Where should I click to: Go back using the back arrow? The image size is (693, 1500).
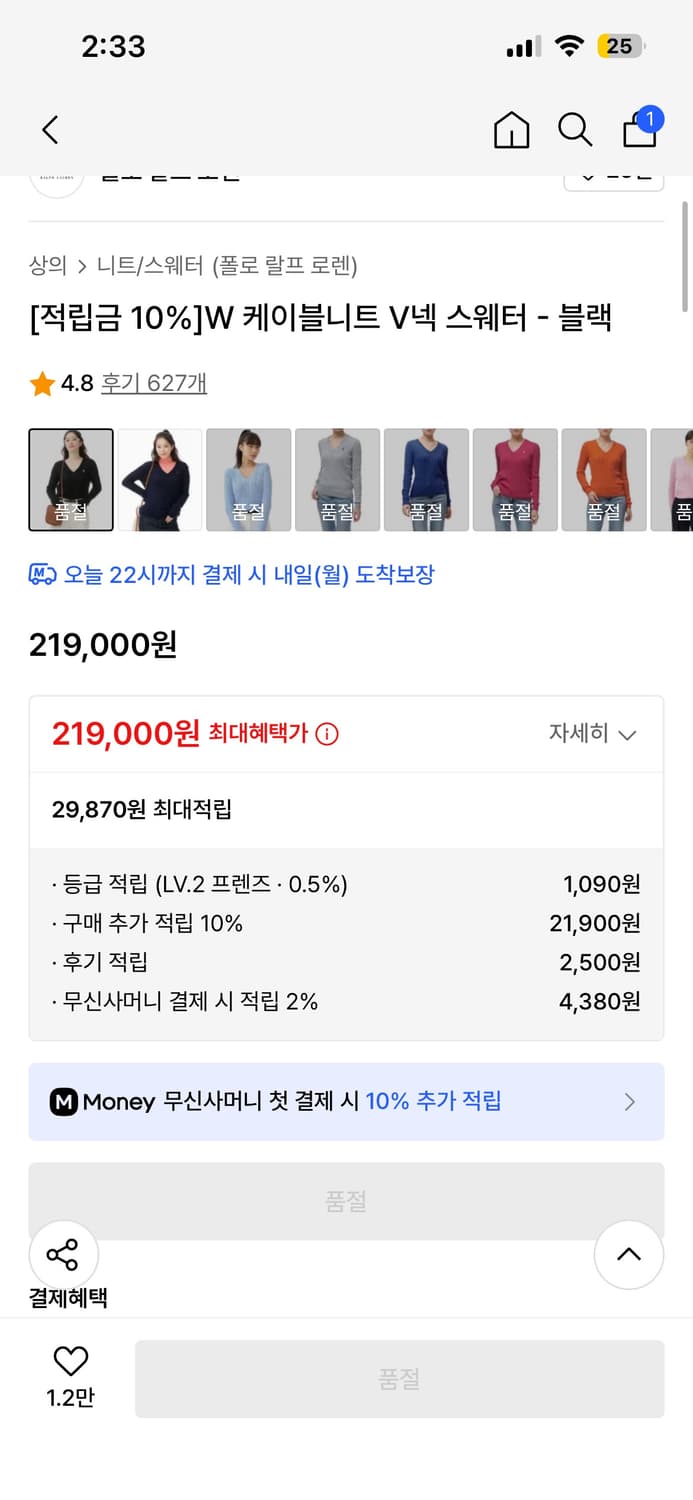(x=49, y=130)
